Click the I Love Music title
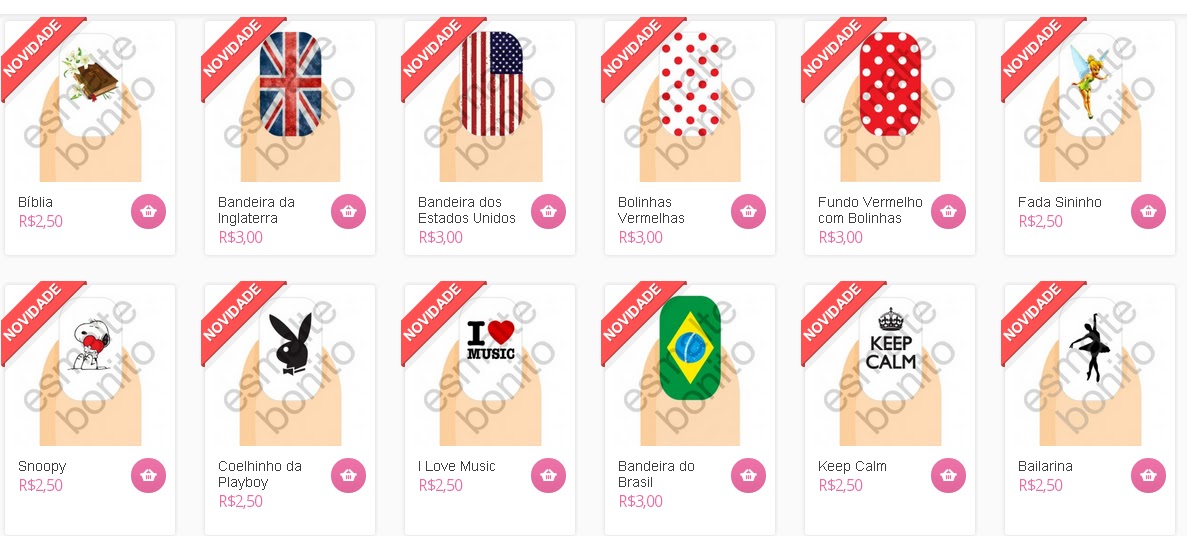Image resolution: width=1187 pixels, height=536 pixels. (x=456, y=466)
